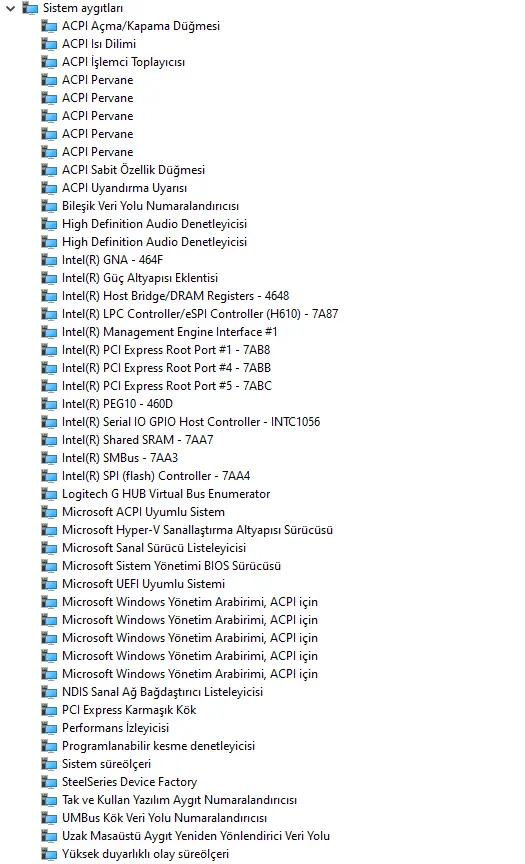Click icon next to Intel(R) Shared SRAM - 7AA7
525x864 pixels.
pyautogui.click(x=50, y=440)
